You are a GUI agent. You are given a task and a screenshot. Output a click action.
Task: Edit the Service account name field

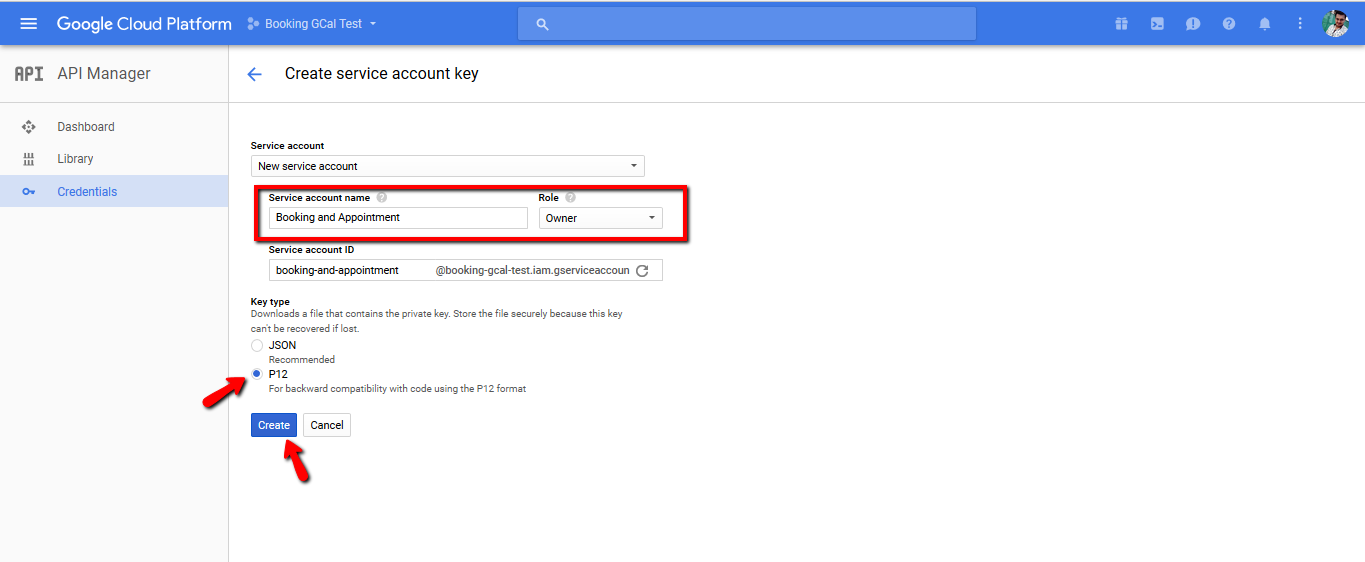point(398,218)
